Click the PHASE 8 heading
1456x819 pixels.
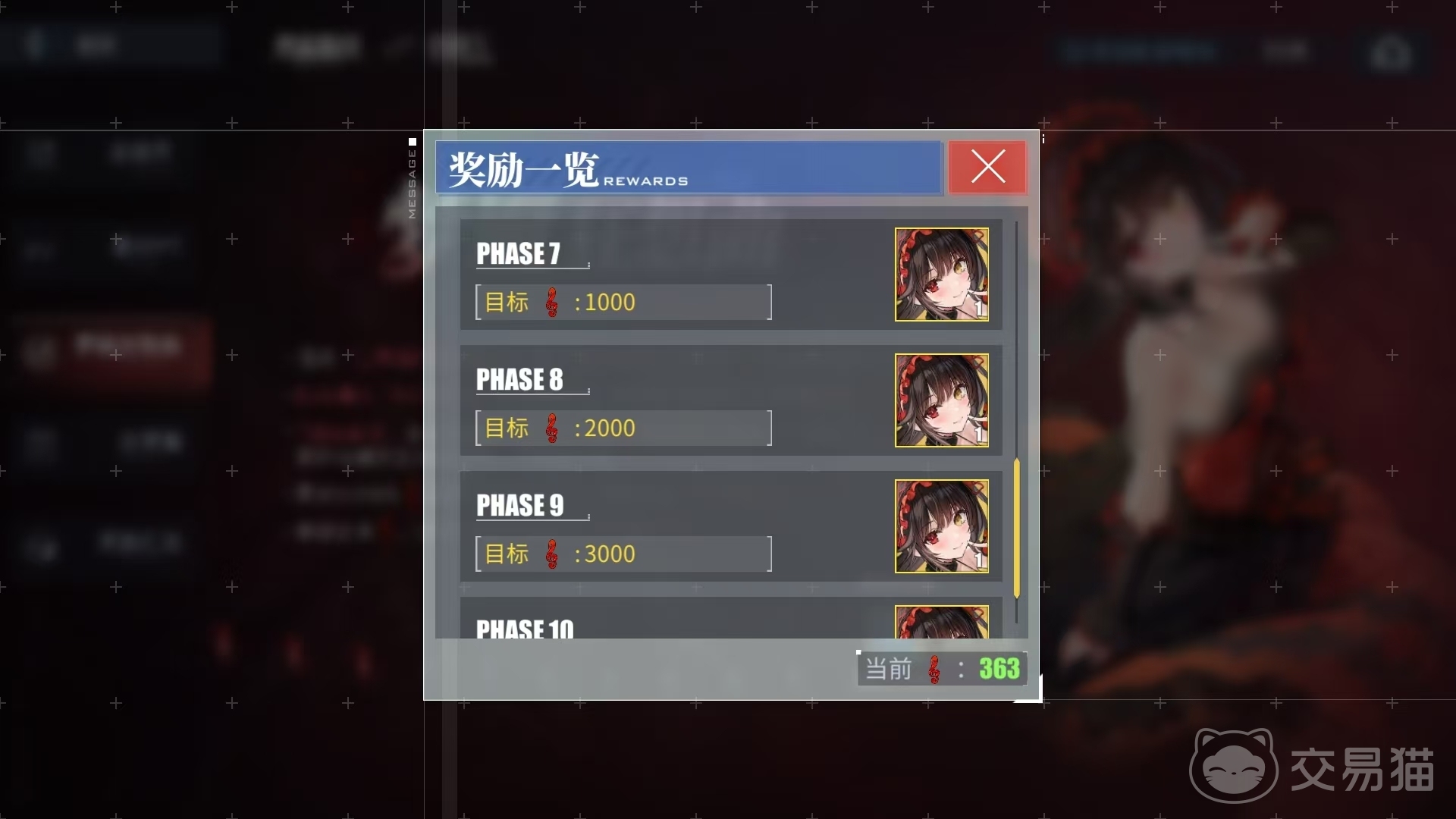click(x=519, y=379)
